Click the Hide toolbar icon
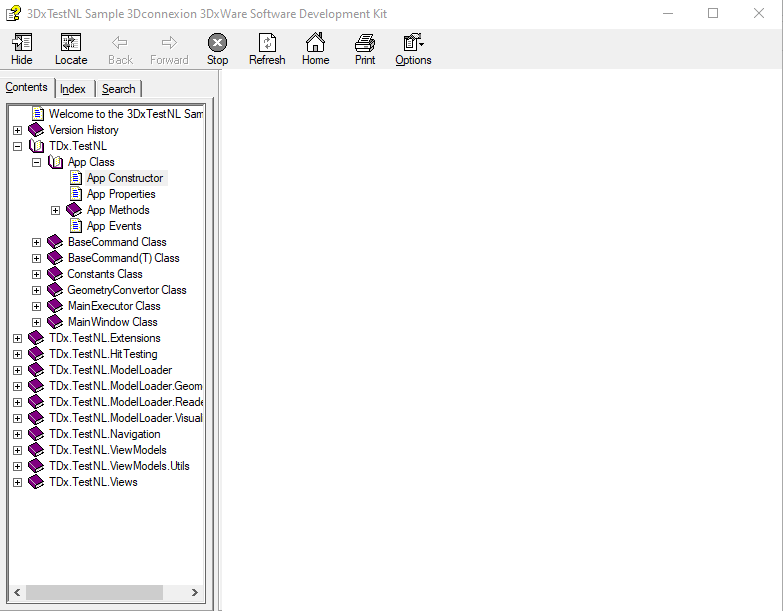This screenshot has height=611, width=783. [x=21, y=49]
